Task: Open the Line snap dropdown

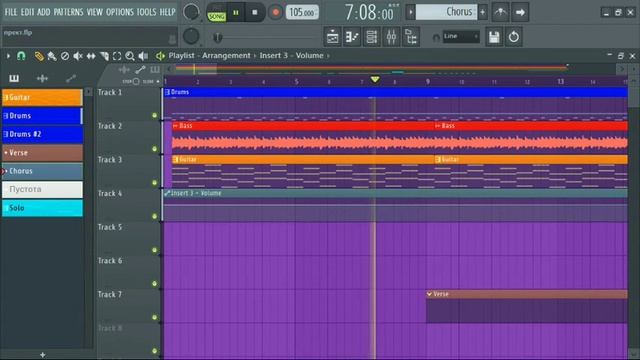Action: (x=461, y=37)
